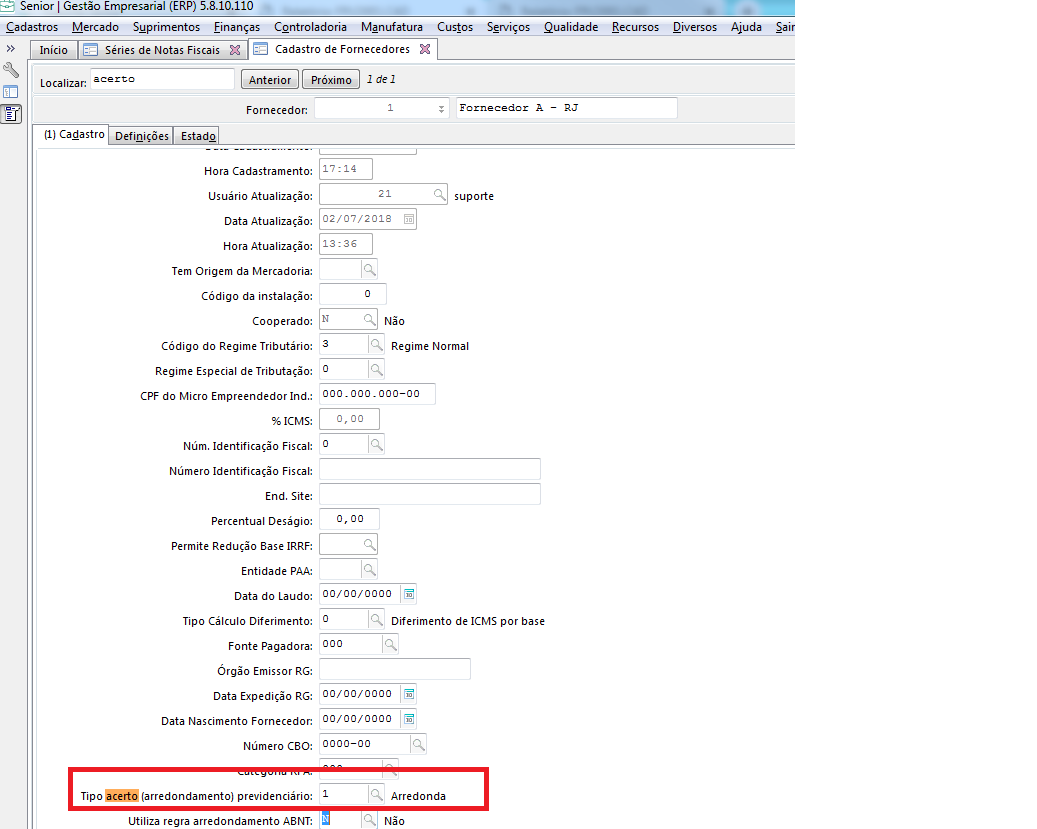This screenshot has width=1037, height=829.
Task: Open lookup for Usuário Atualização field
Action: (440, 195)
